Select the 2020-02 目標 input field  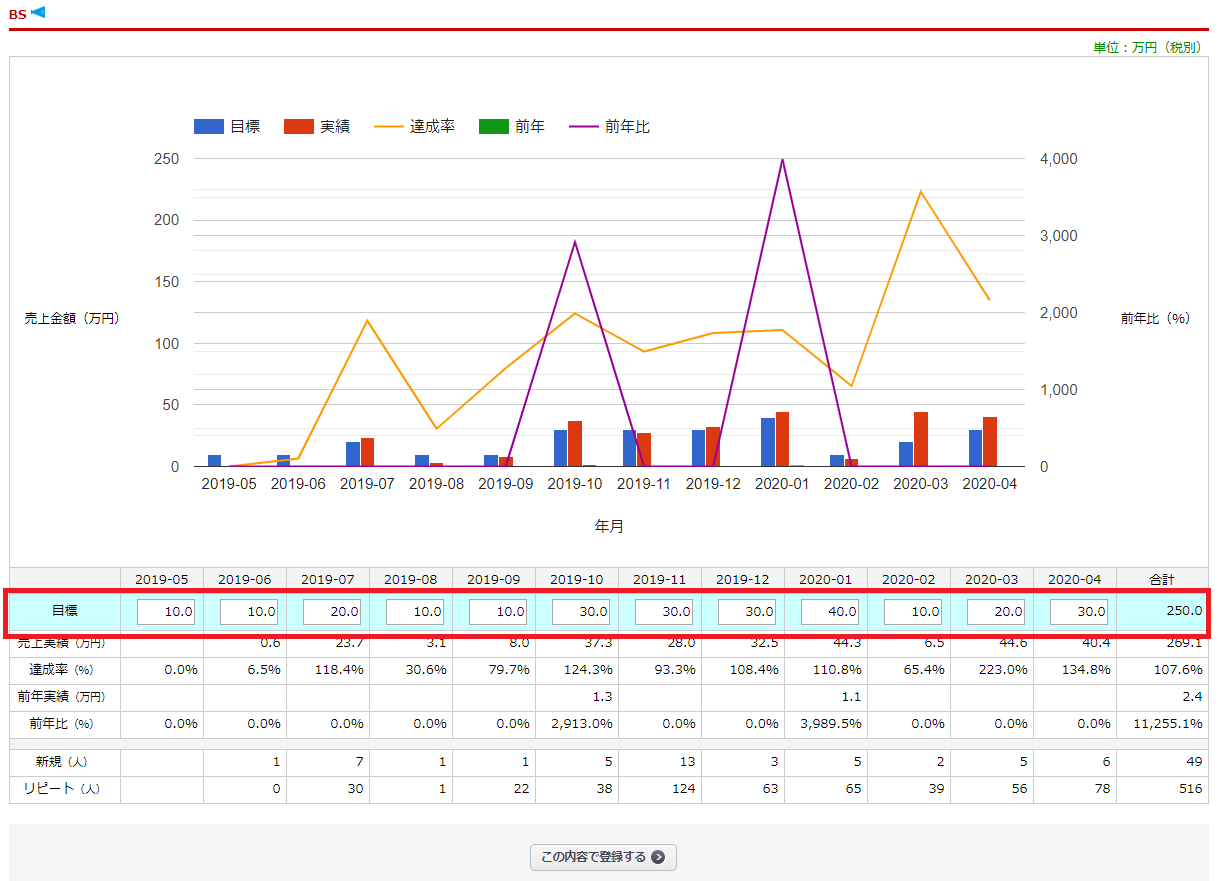click(913, 611)
